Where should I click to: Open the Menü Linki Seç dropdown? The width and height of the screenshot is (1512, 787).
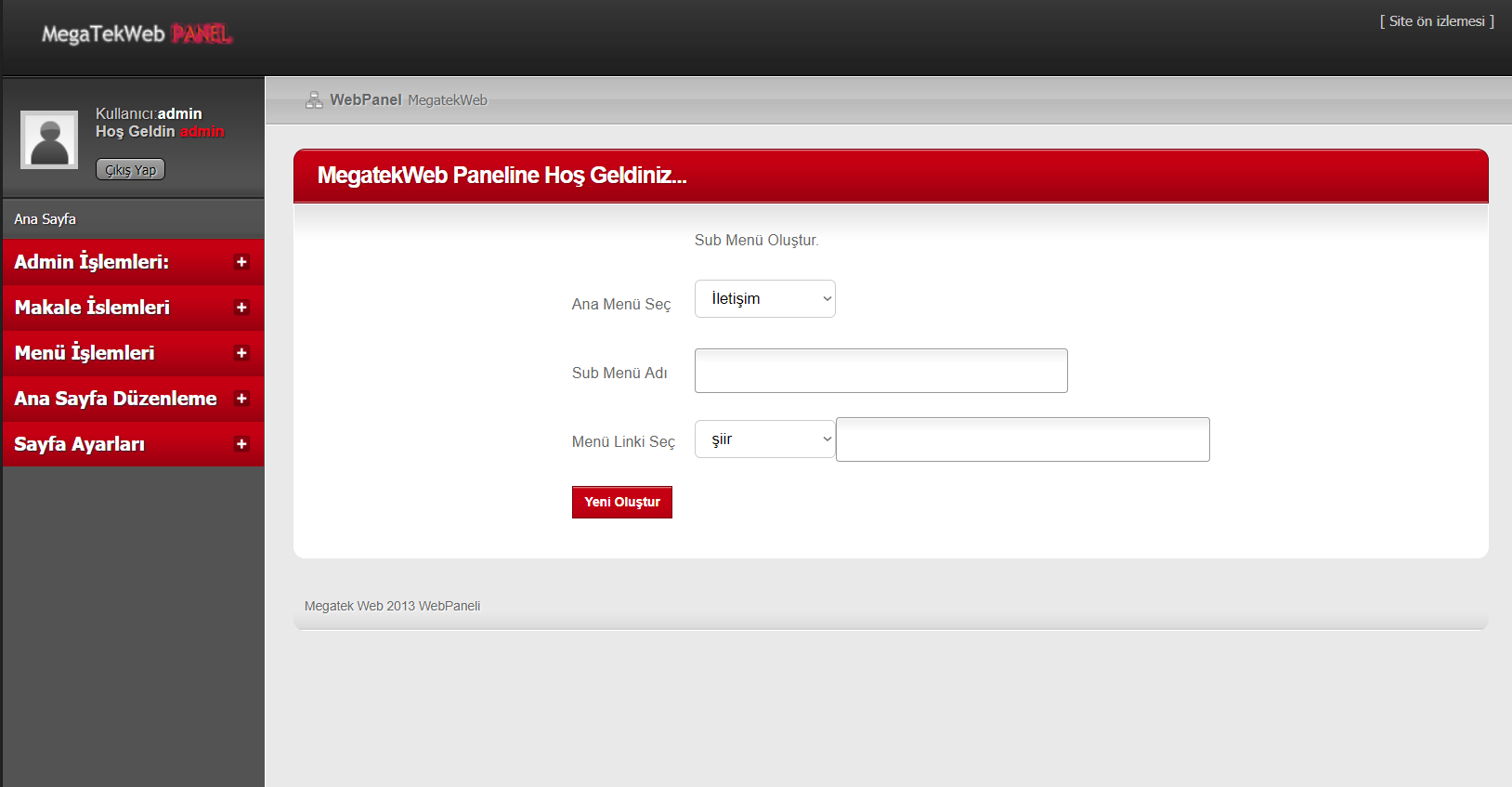[764, 439]
